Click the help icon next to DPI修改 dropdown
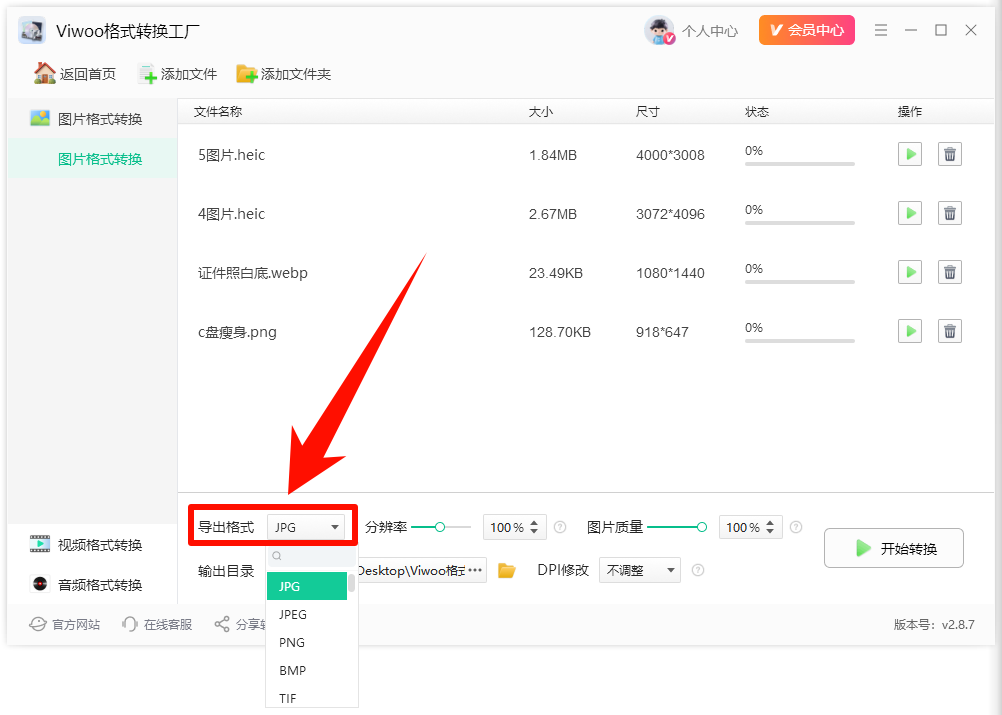Screen dimensions: 1002x715 click(698, 570)
